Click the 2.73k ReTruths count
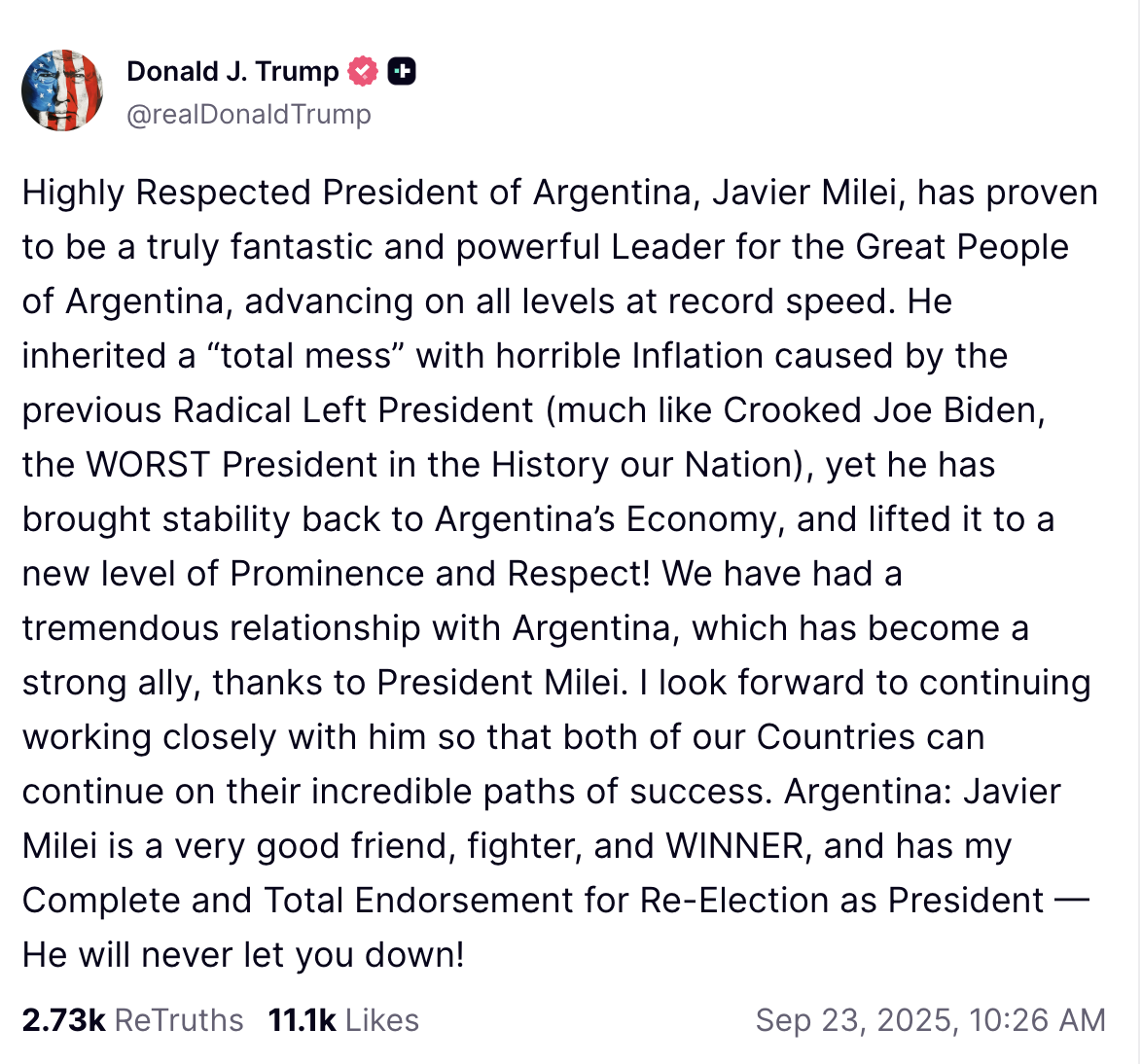This screenshot has width=1142, height=1064. click(63, 1019)
